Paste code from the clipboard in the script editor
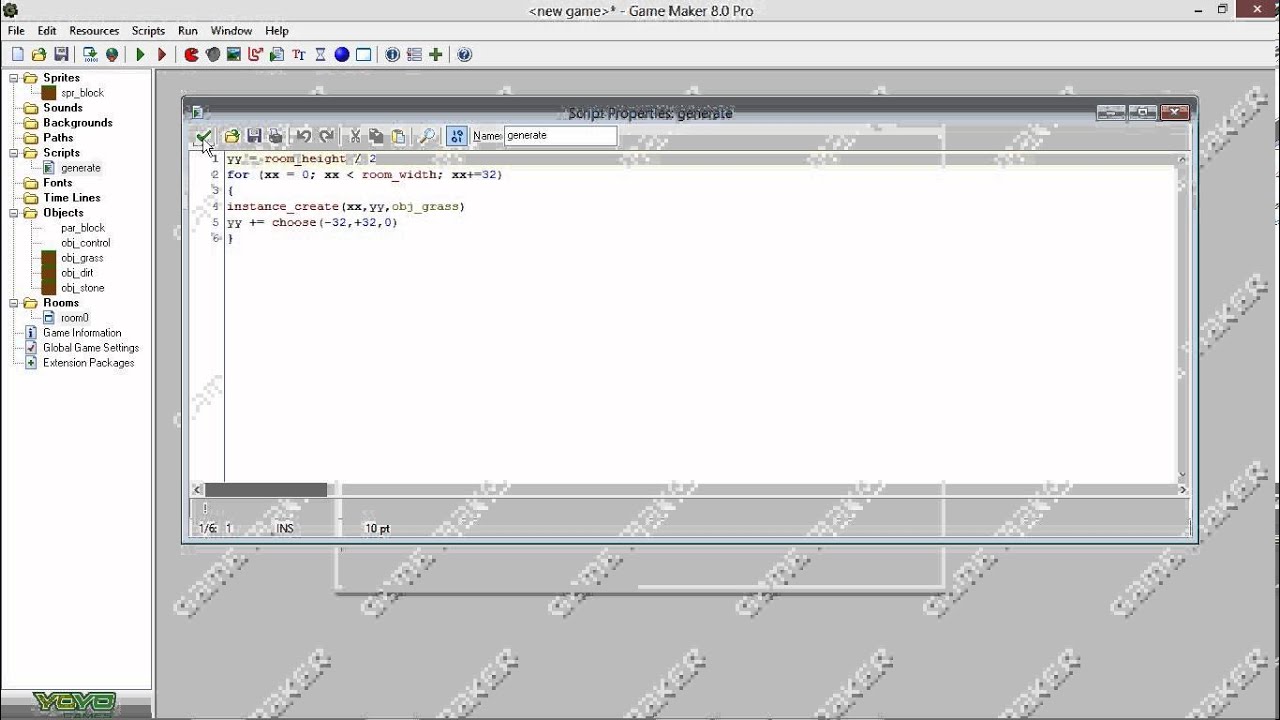 [398, 136]
